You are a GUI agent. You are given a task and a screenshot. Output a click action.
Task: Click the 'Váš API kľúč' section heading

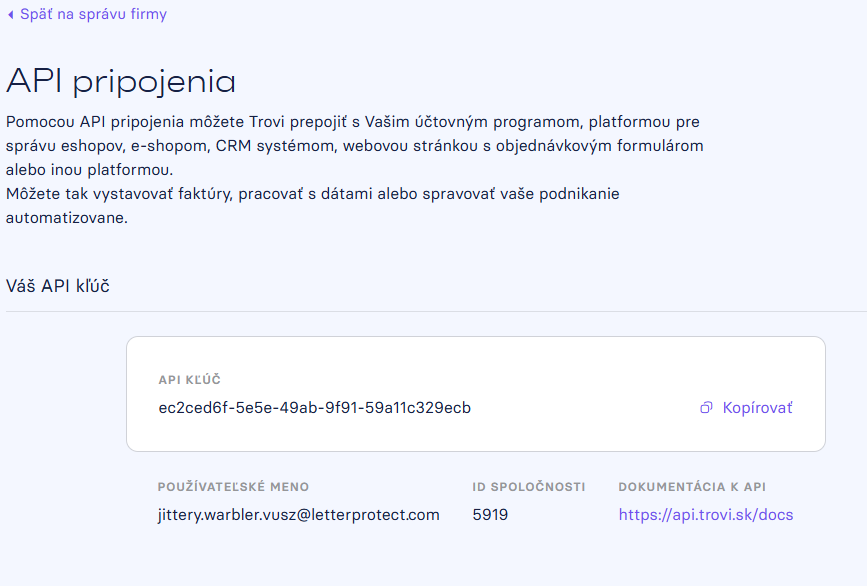[x=58, y=286]
